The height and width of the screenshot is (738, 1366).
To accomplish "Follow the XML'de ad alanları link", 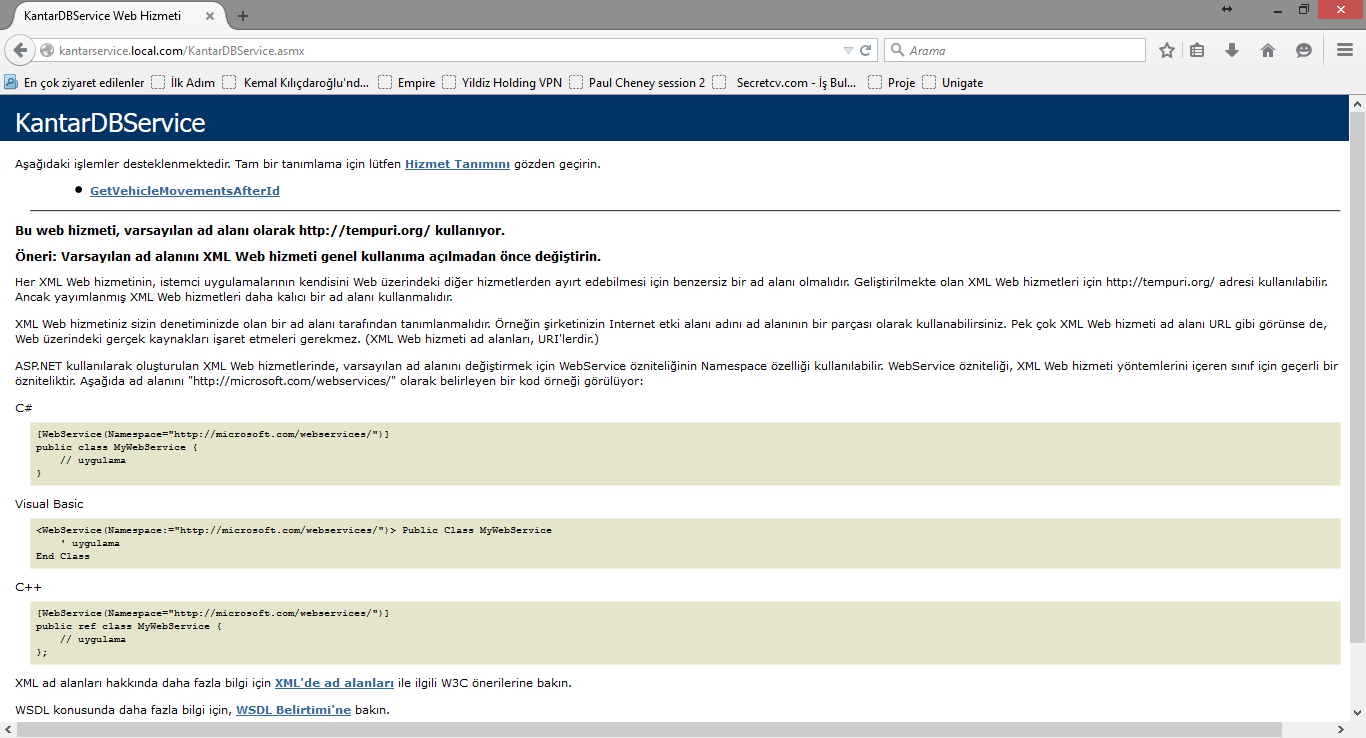I will tap(334, 683).
